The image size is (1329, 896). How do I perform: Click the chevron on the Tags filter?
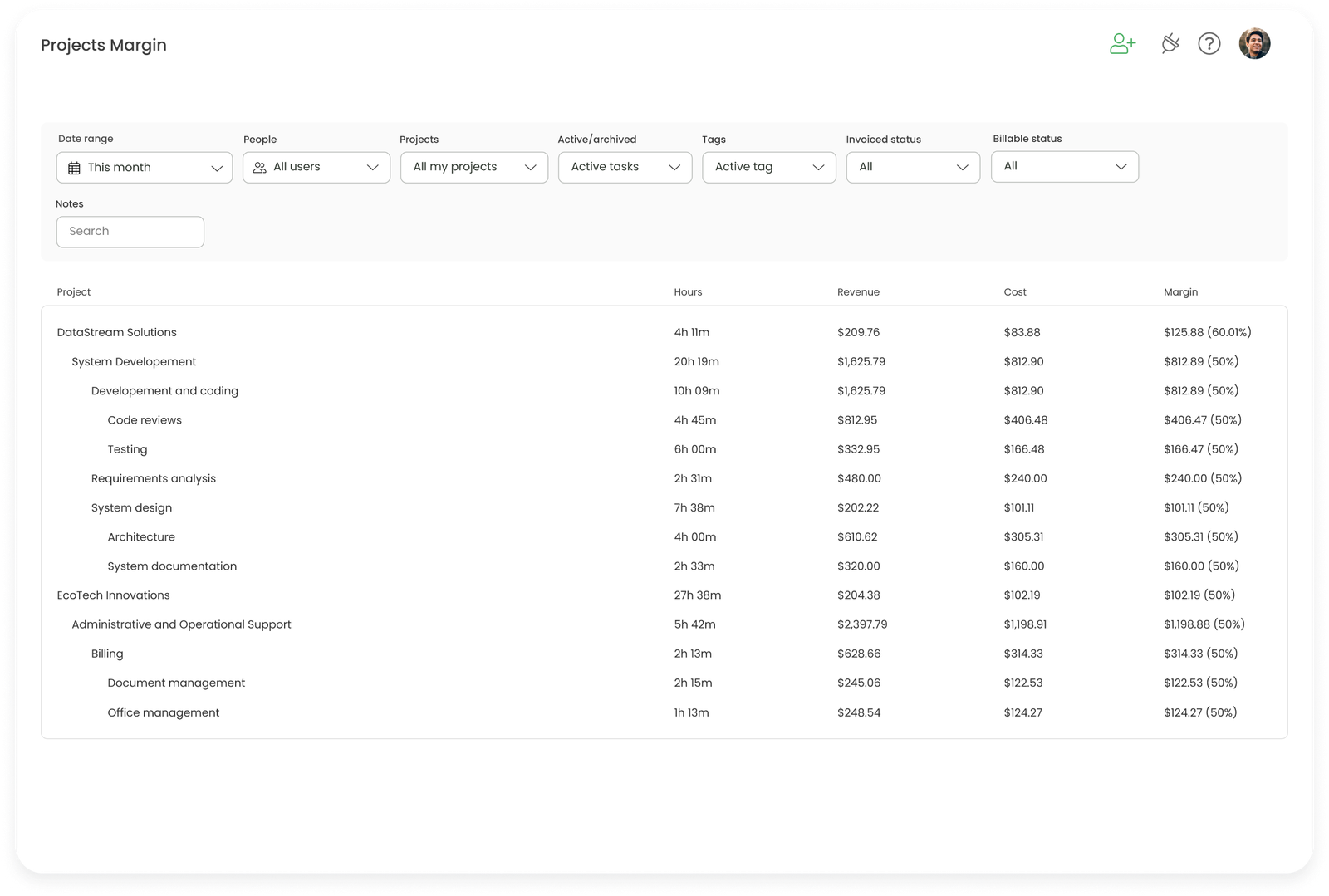(817, 167)
